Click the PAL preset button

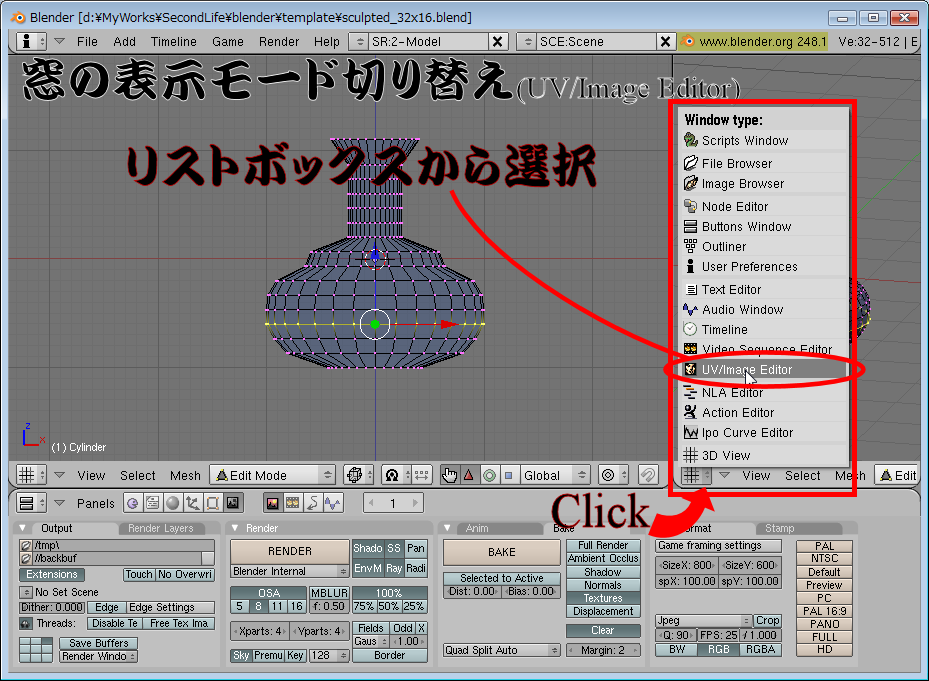[824, 546]
